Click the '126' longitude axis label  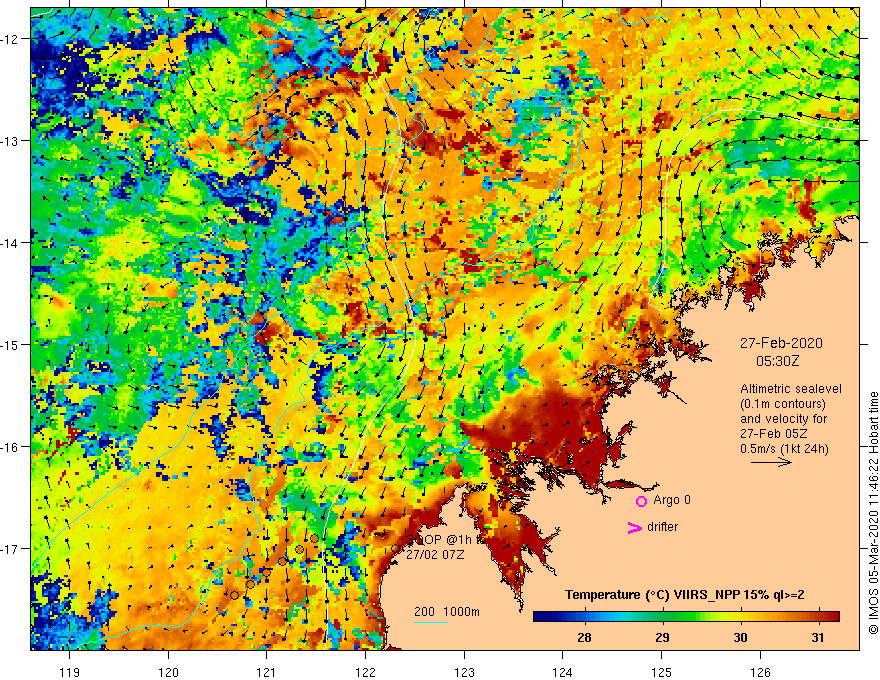pyautogui.click(x=760, y=672)
